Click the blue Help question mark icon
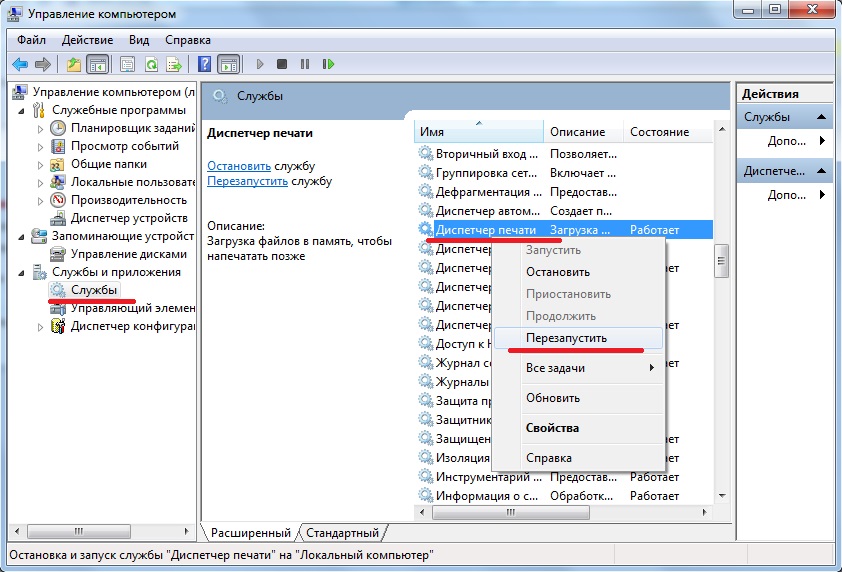This screenshot has width=842, height=572. click(x=204, y=64)
